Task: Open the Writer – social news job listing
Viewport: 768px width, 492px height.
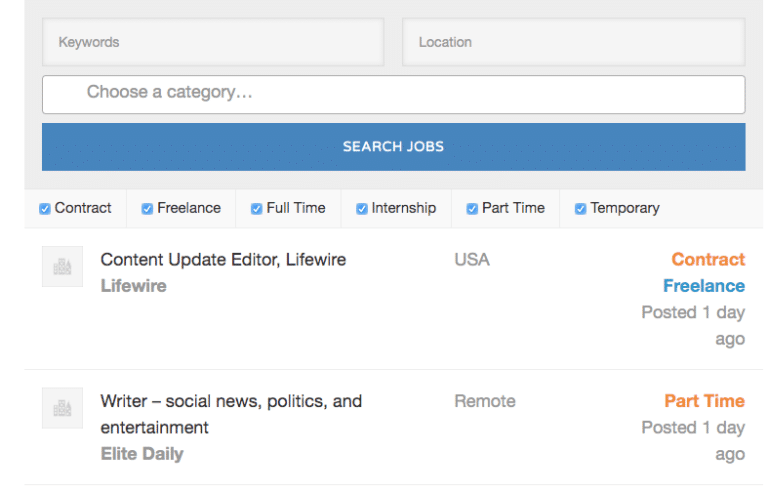Action: click(231, 402)
